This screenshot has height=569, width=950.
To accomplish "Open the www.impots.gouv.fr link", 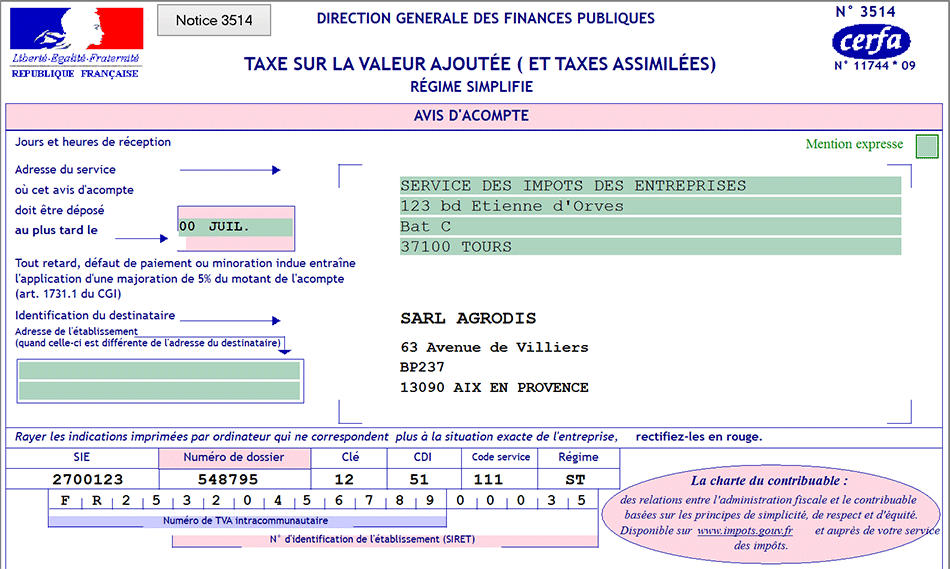I will 744,531.
